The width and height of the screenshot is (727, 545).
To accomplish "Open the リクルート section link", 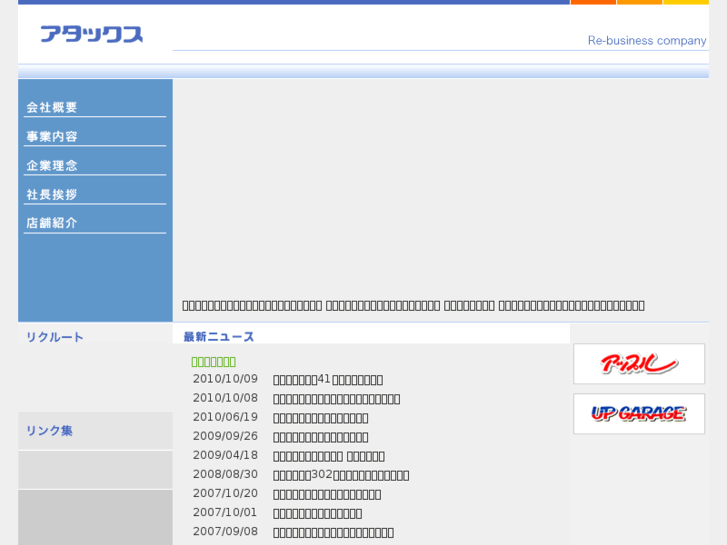I will (x=55, y=337).
